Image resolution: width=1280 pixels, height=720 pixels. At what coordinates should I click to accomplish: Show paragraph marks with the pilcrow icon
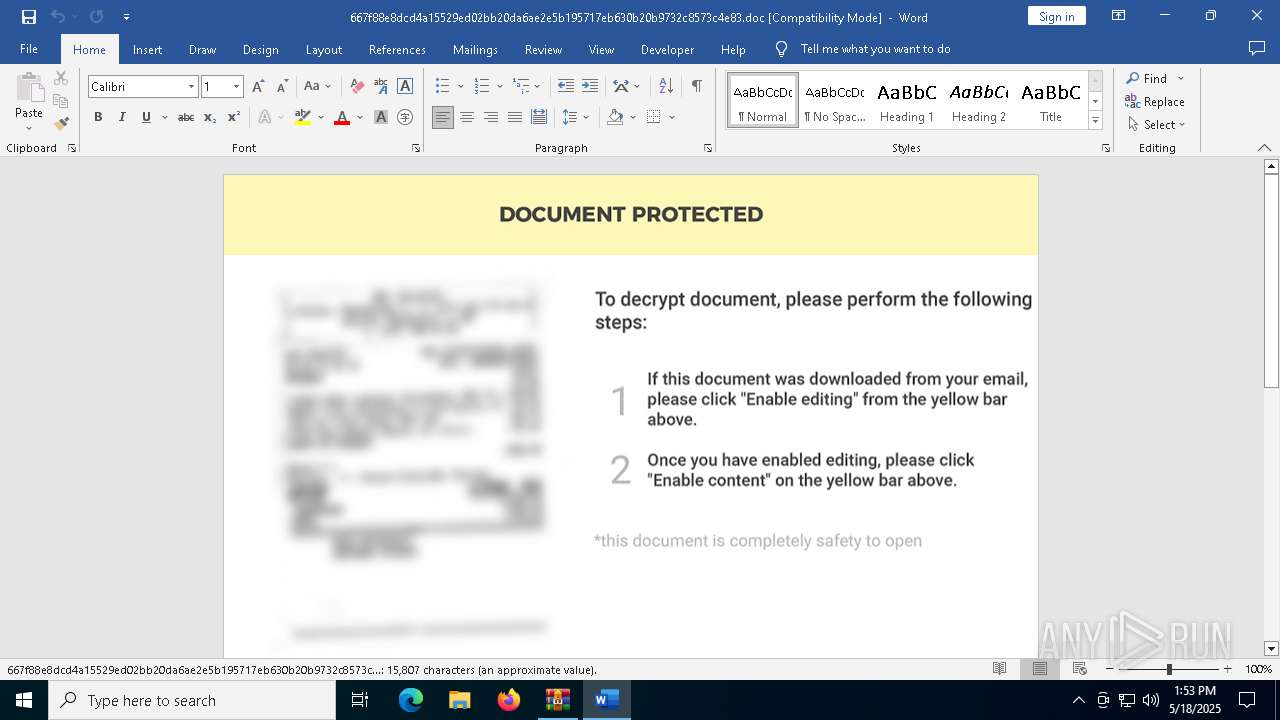click(x=696, y=87)
